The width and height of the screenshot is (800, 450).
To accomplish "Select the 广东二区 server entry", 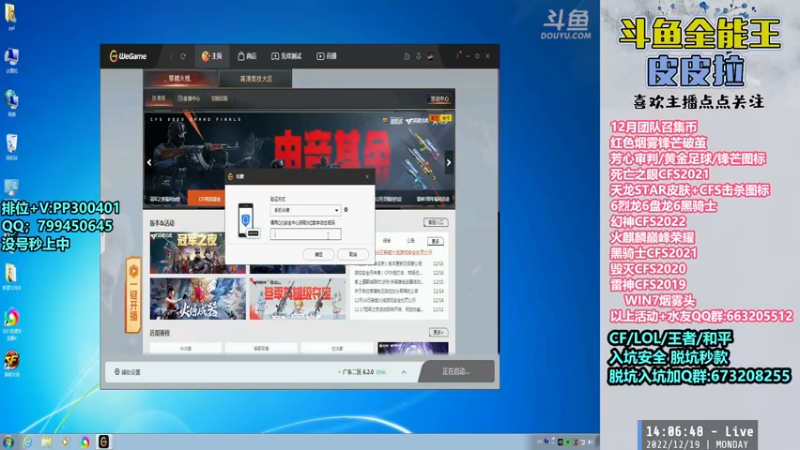I will [x=362, y=372].
